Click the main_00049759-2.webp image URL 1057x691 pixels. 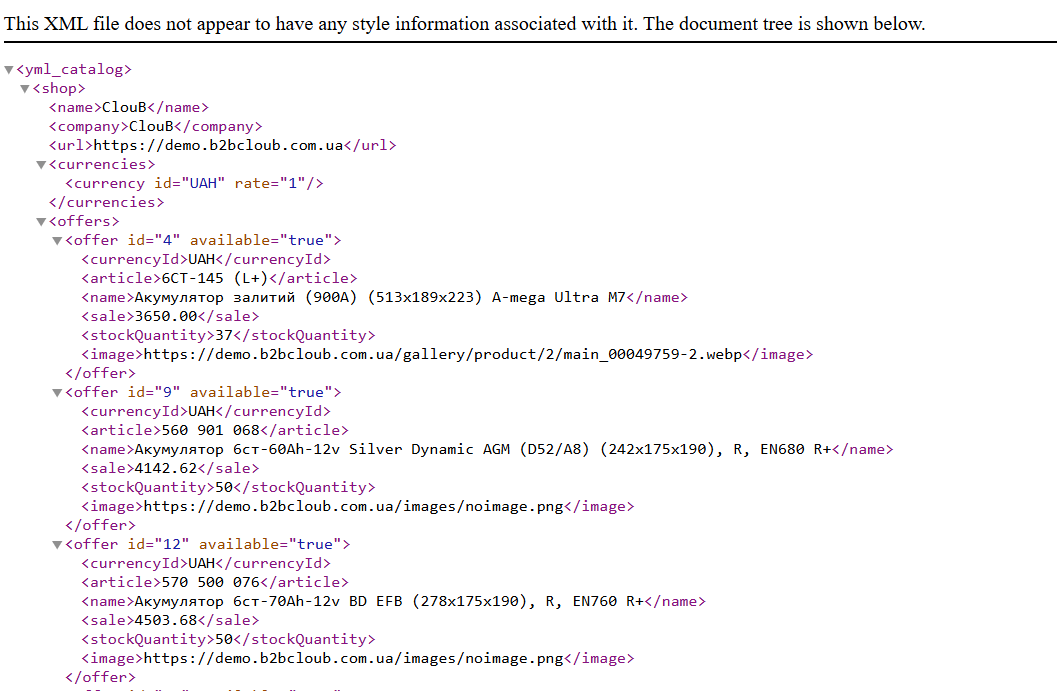pyautogui.click(x=443, y=355)
